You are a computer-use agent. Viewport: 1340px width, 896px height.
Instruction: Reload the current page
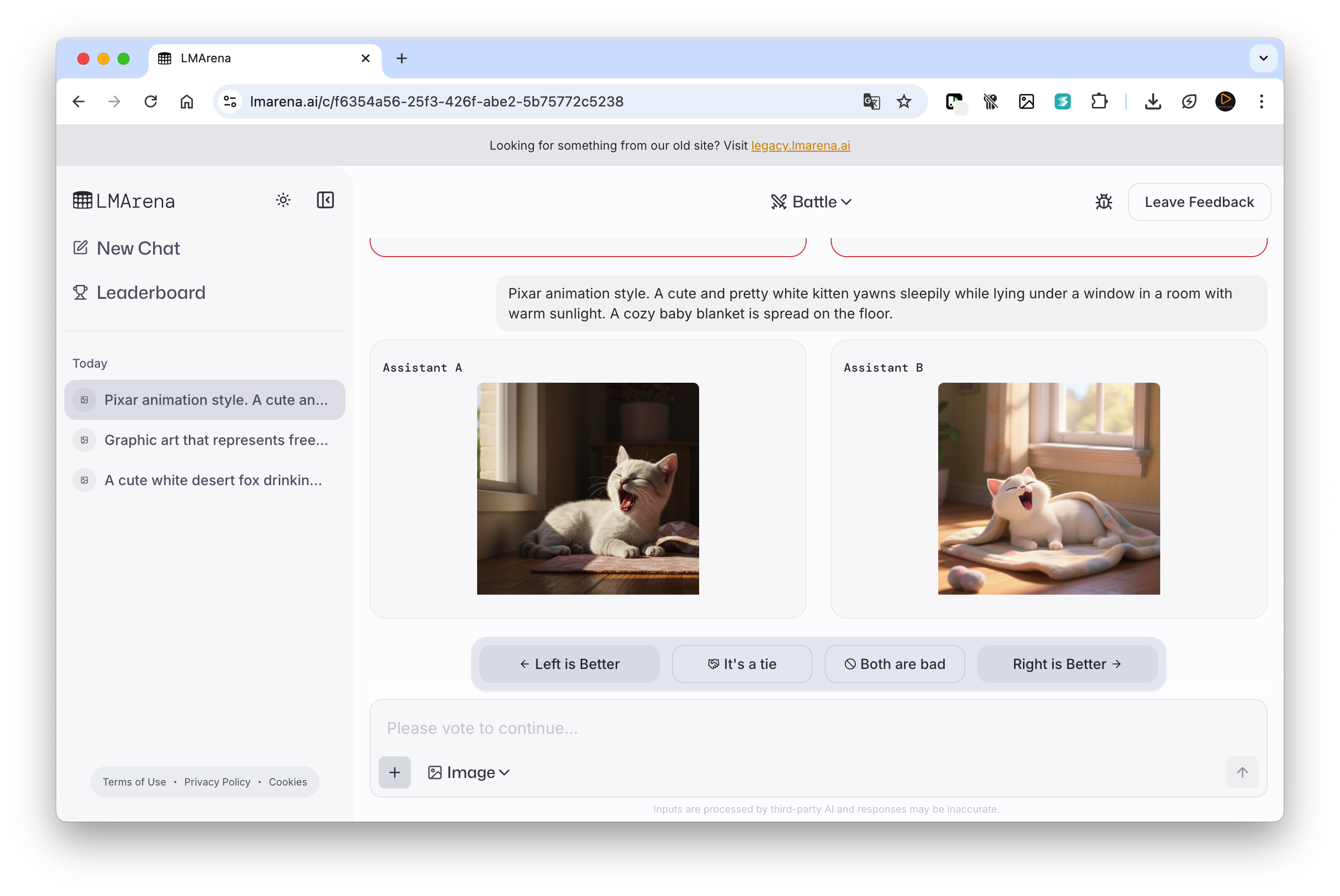pos(150,102)
